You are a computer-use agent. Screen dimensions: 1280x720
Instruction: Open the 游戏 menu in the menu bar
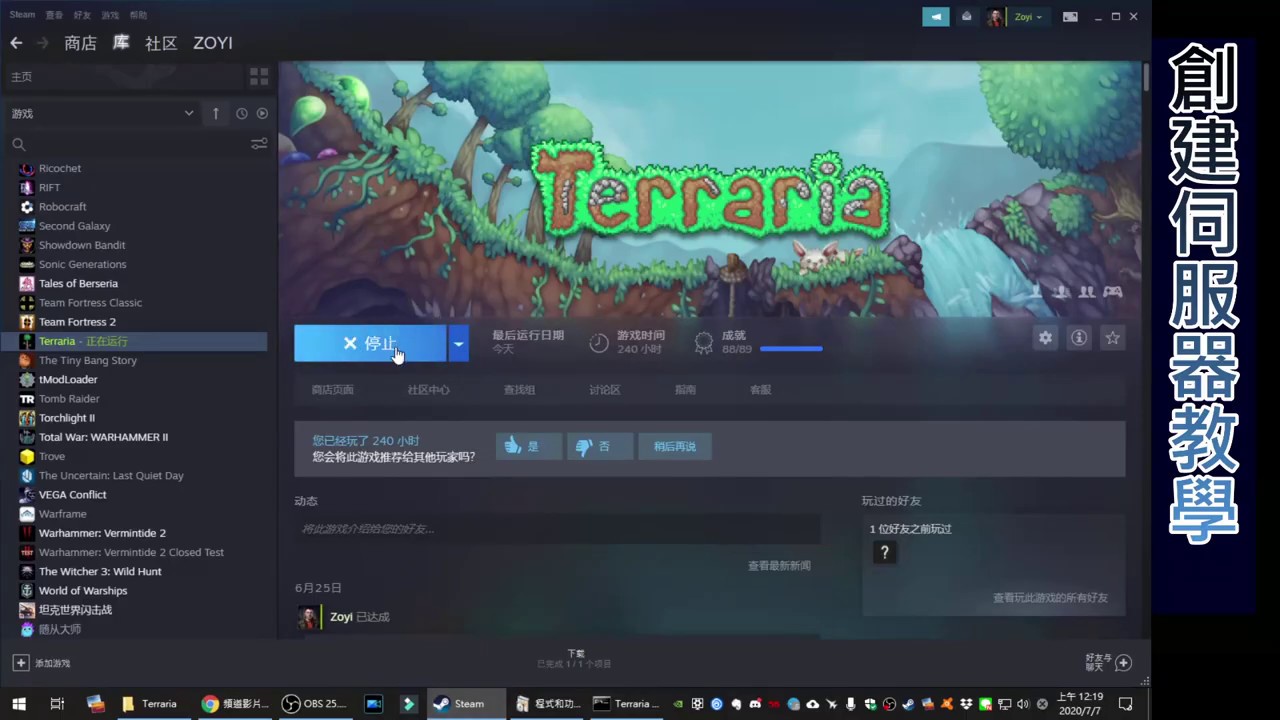tap(110, 15)
